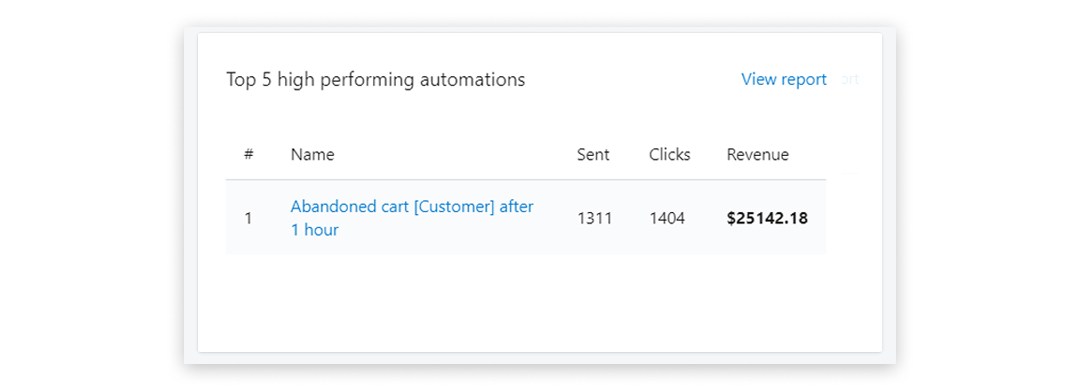Click the Name column header
The height and width of the screenshot is (391, 1080).
312,155
